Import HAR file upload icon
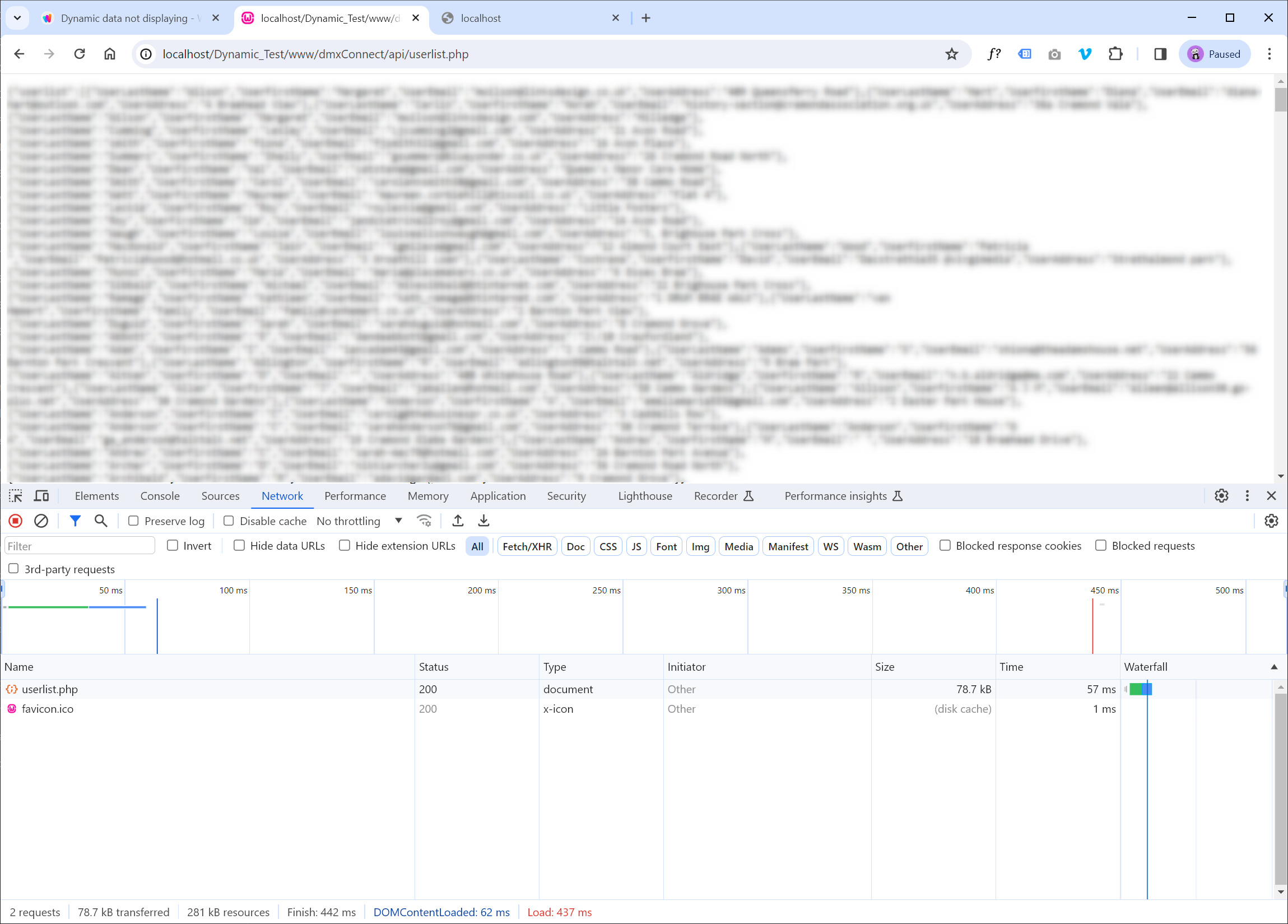This screenshot has width=1288, height=924. 458,521
